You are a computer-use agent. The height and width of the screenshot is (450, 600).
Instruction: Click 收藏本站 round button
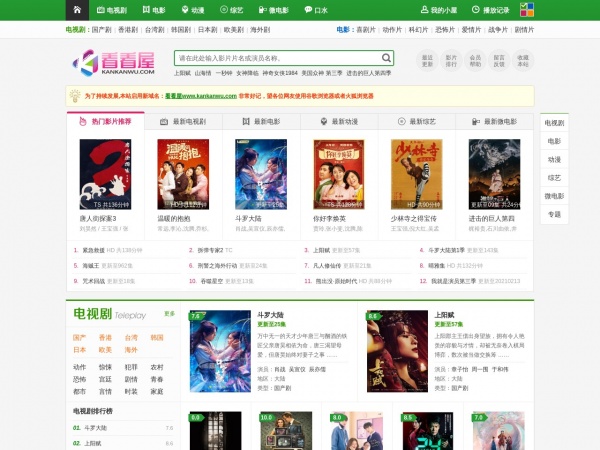pyautogui.click(x=523, y=60)
